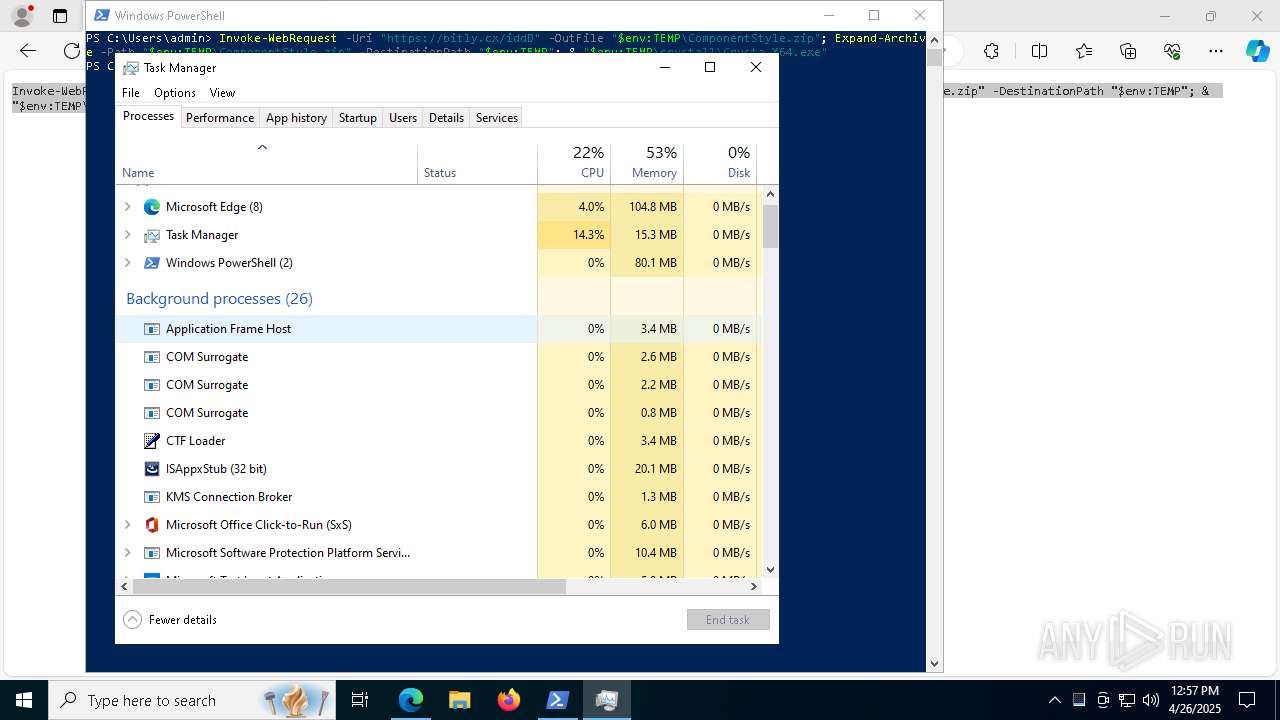Open Edge Settings and more ellipsis
The width and height of the screenshot is (1280, 720).
1216,51
